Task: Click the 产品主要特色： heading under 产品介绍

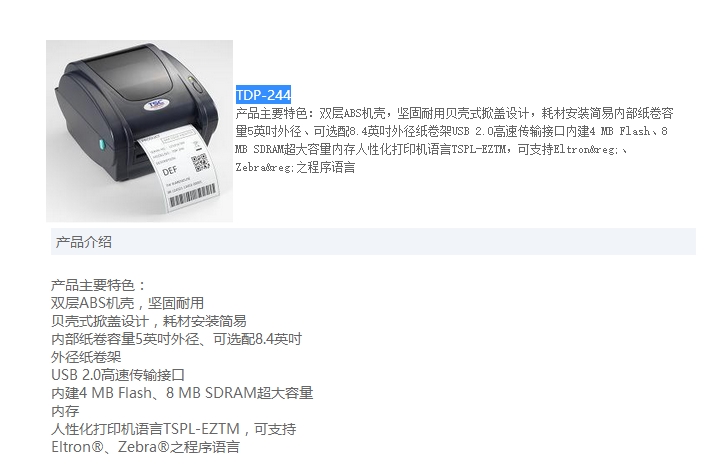Action: (x=99, y=285)
